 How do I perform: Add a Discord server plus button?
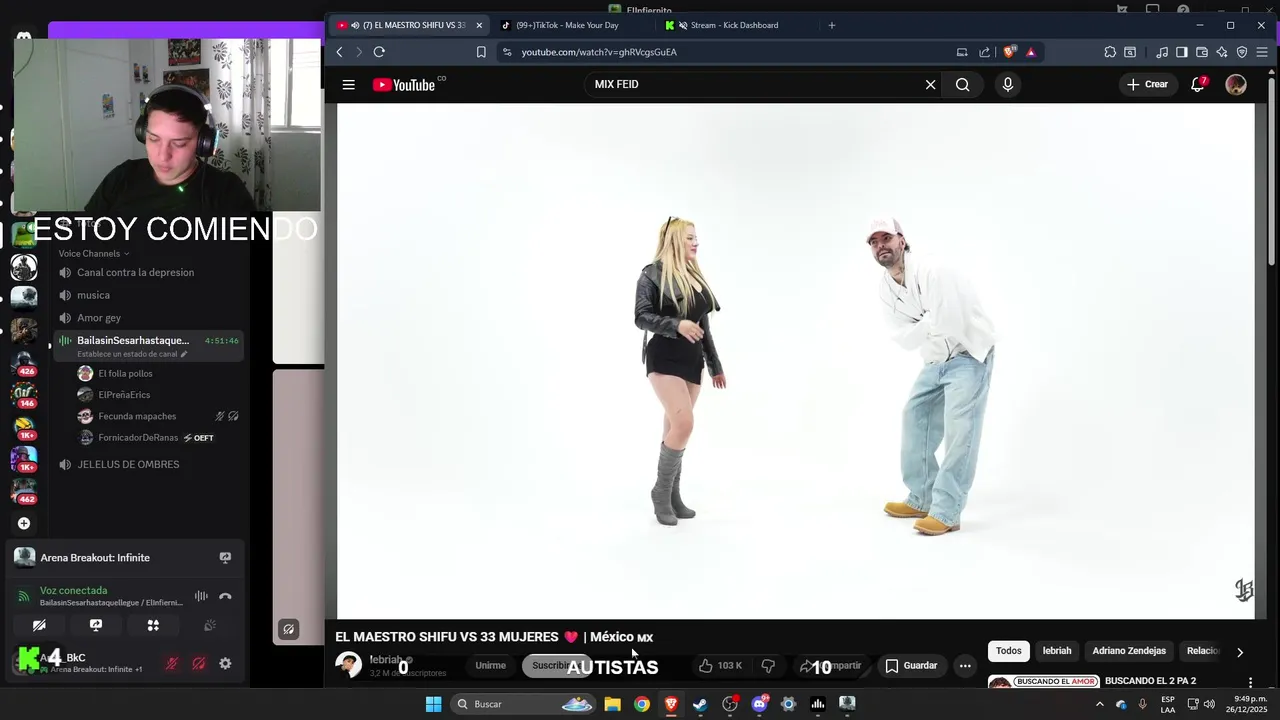click(24, 523)
